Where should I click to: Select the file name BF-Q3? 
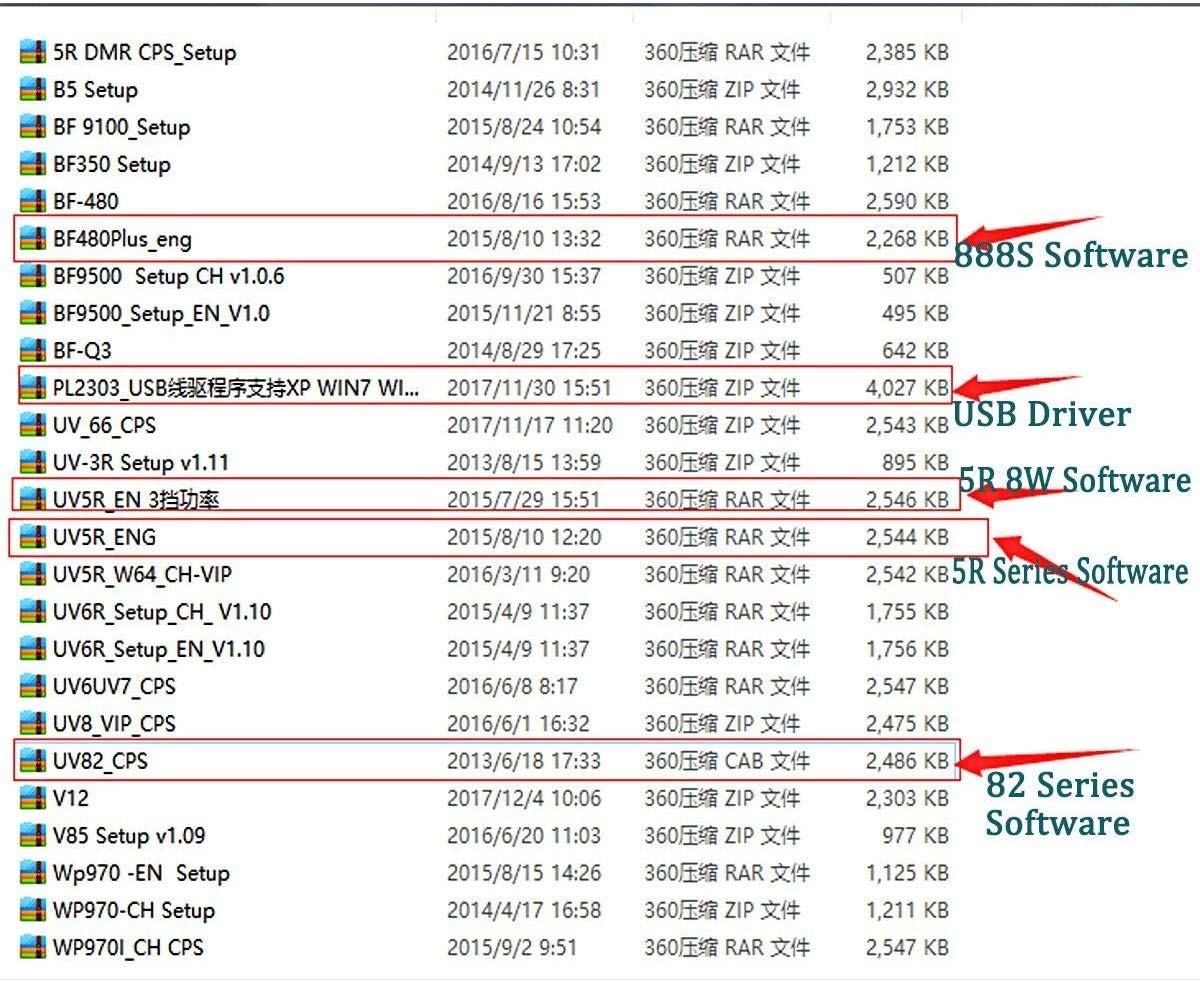tap(84, 351)
